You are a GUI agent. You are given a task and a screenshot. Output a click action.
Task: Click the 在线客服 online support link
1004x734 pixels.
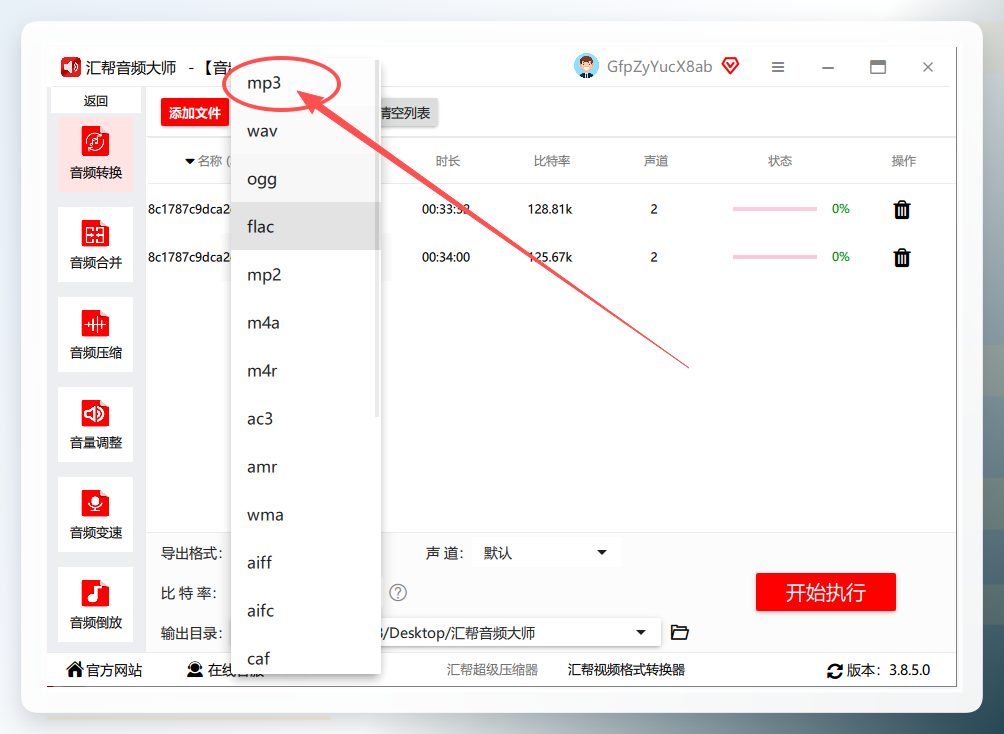coord(225,671)
